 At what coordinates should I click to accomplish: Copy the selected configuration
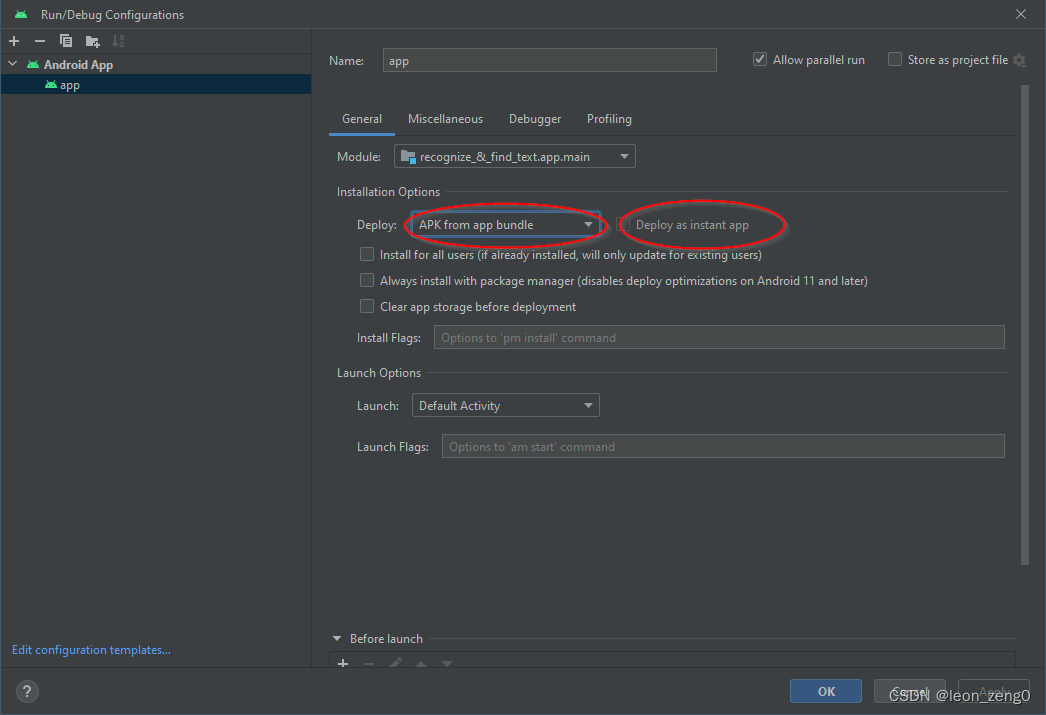pos(65,41)
